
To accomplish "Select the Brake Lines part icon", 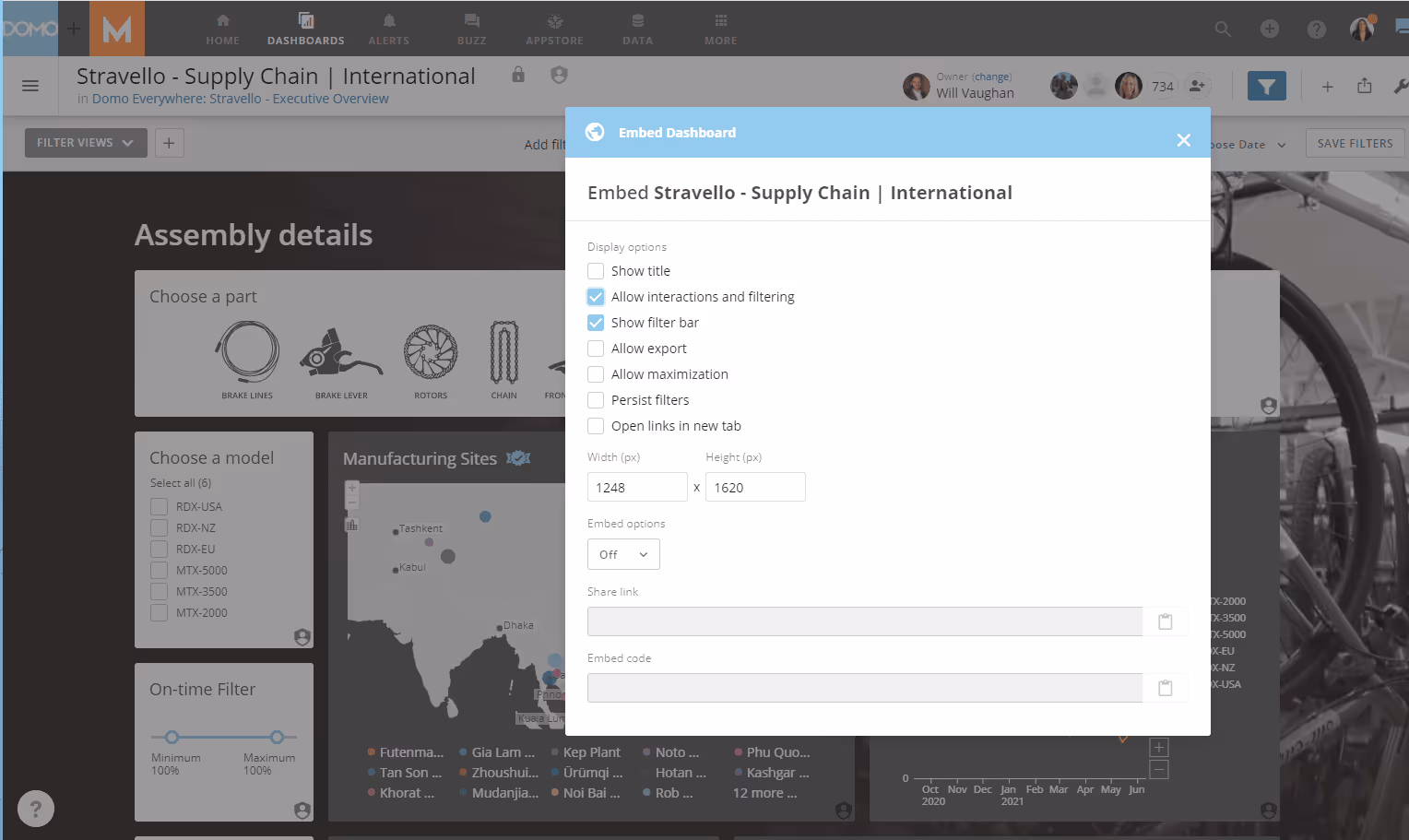I will point(247,352).
